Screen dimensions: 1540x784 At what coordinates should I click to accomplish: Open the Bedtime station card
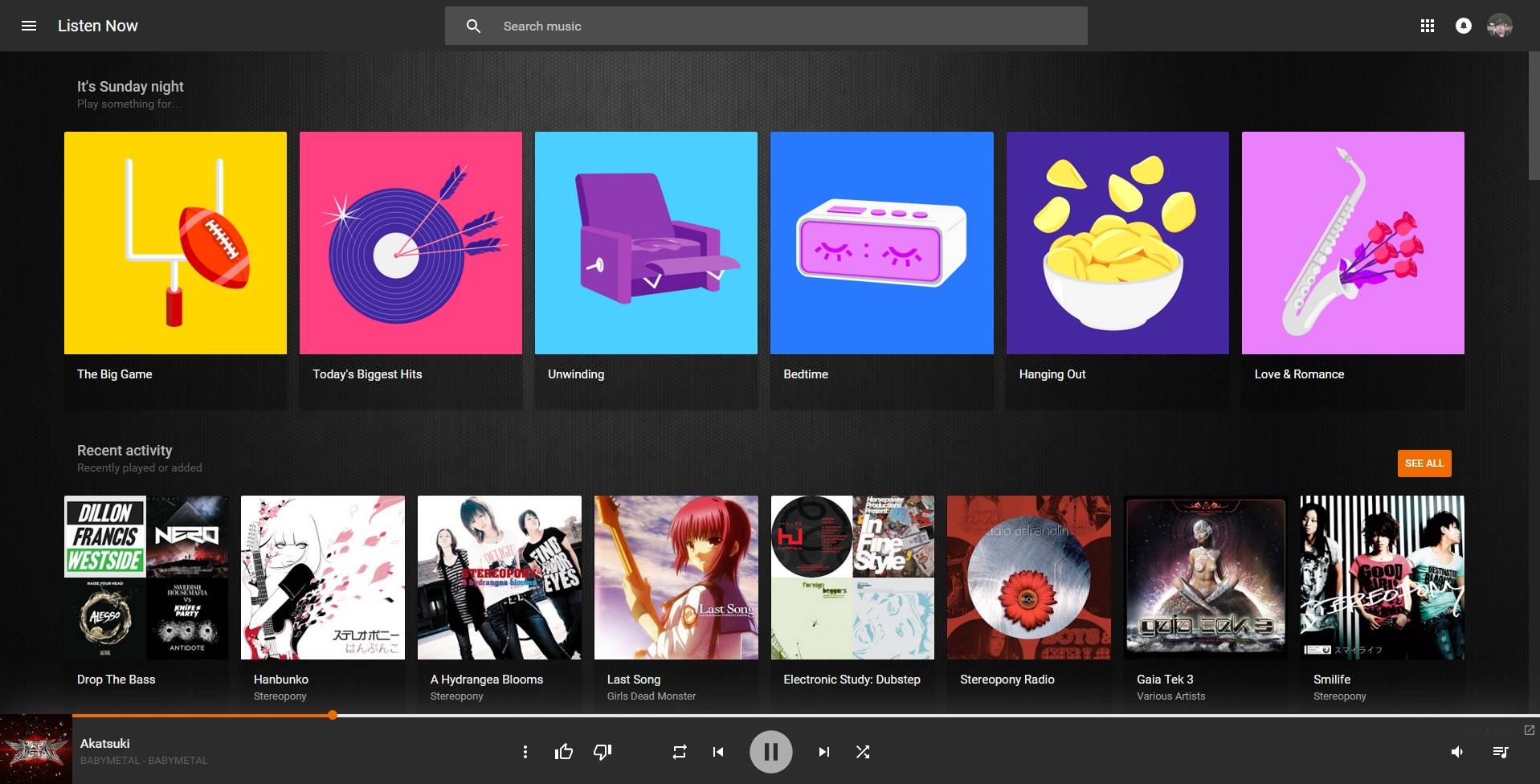(881, 242)
